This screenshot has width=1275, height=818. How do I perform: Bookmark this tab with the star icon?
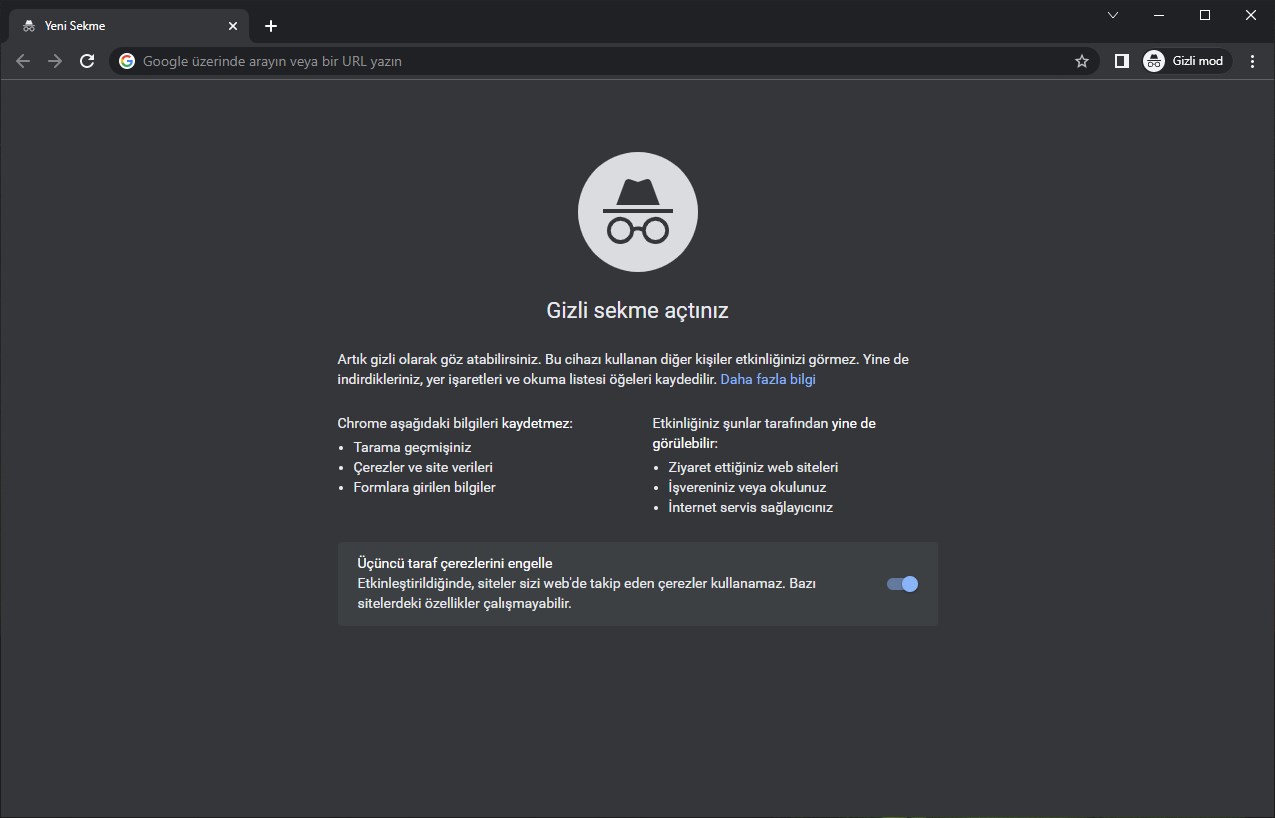click(x=1081, y=61)
